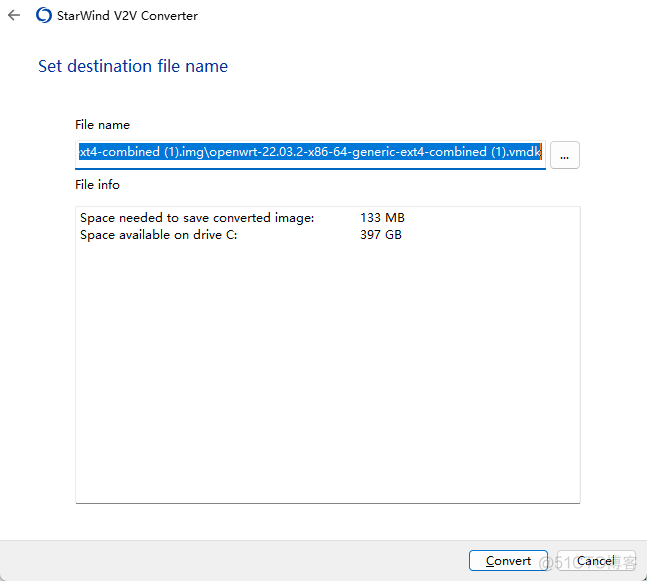This screenshot has width=647, height=581.
Task: Cancel the conversion wizard
Action: 596,560
